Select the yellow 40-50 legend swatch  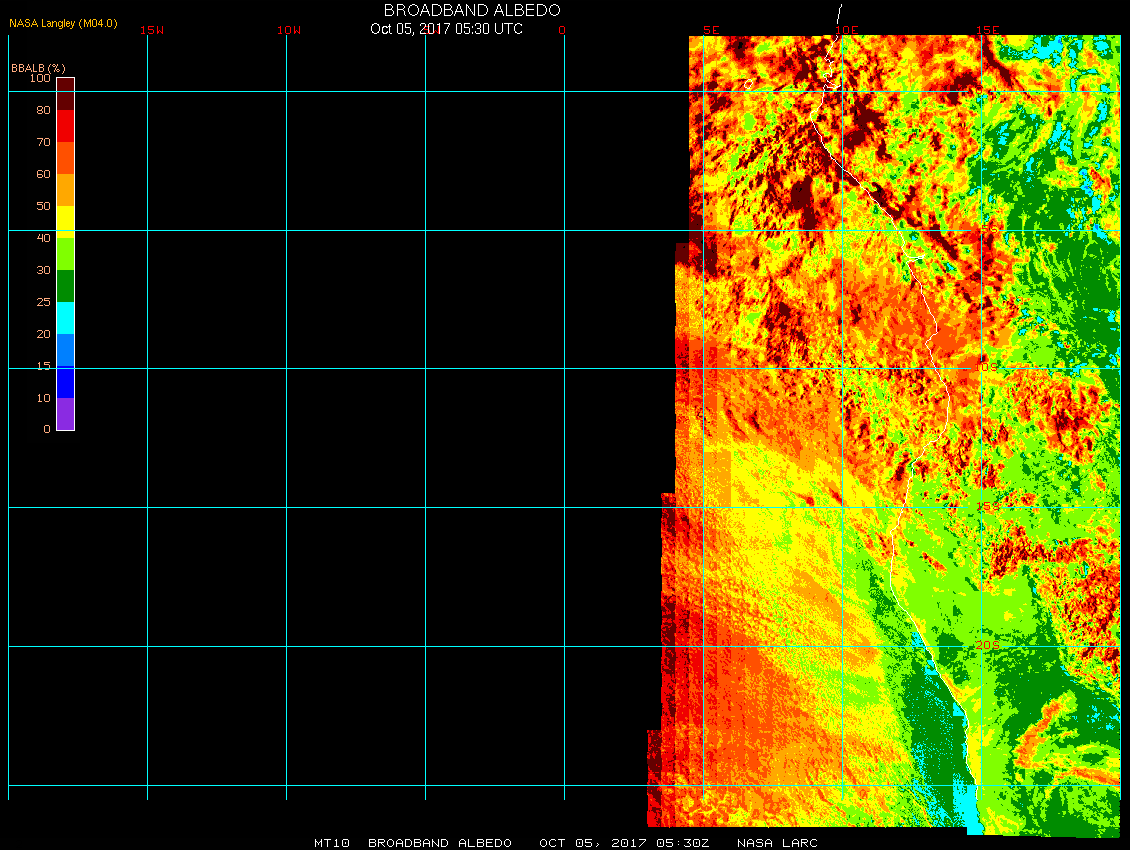[66, 222]
